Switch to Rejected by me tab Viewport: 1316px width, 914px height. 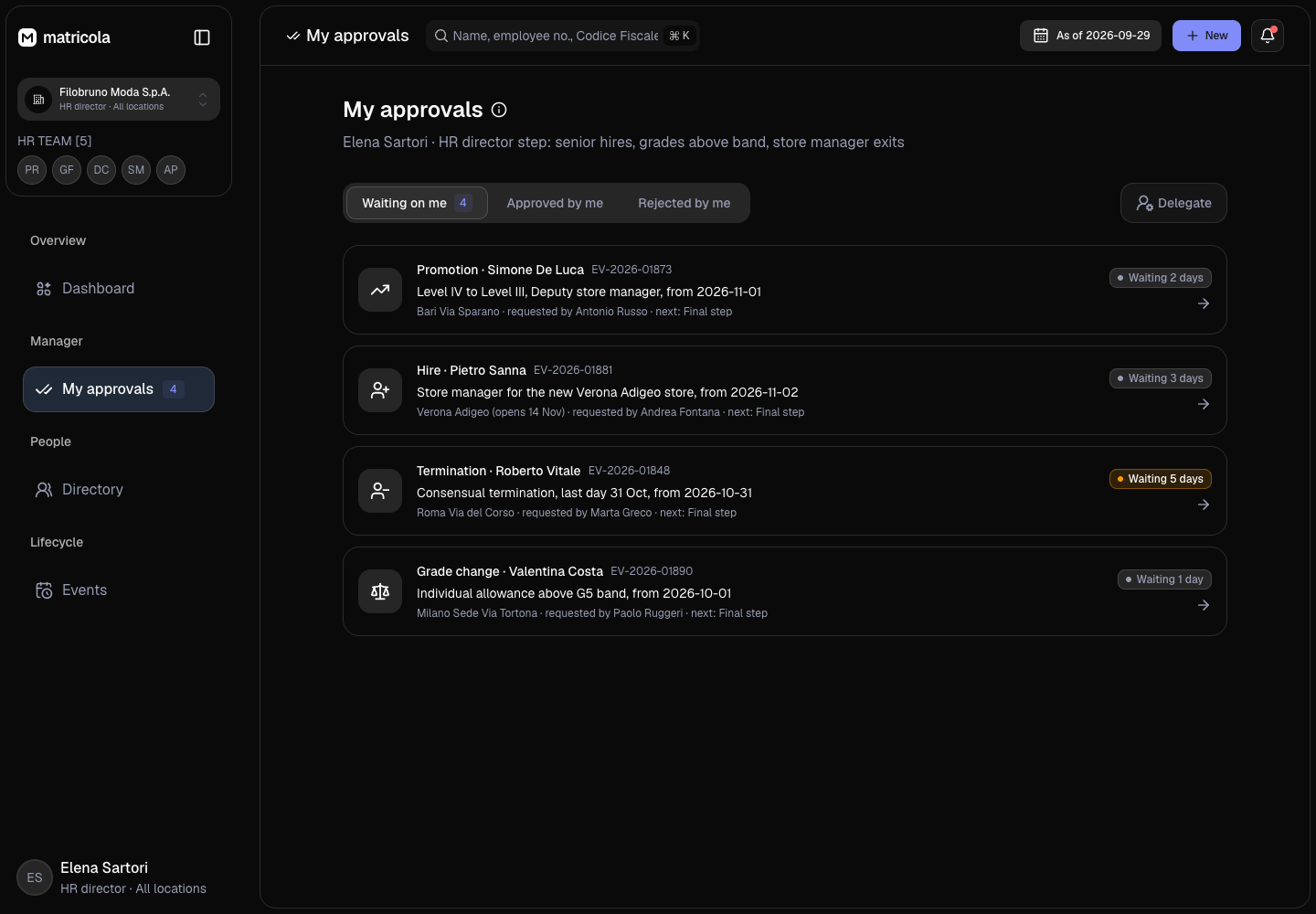point(685,203)
